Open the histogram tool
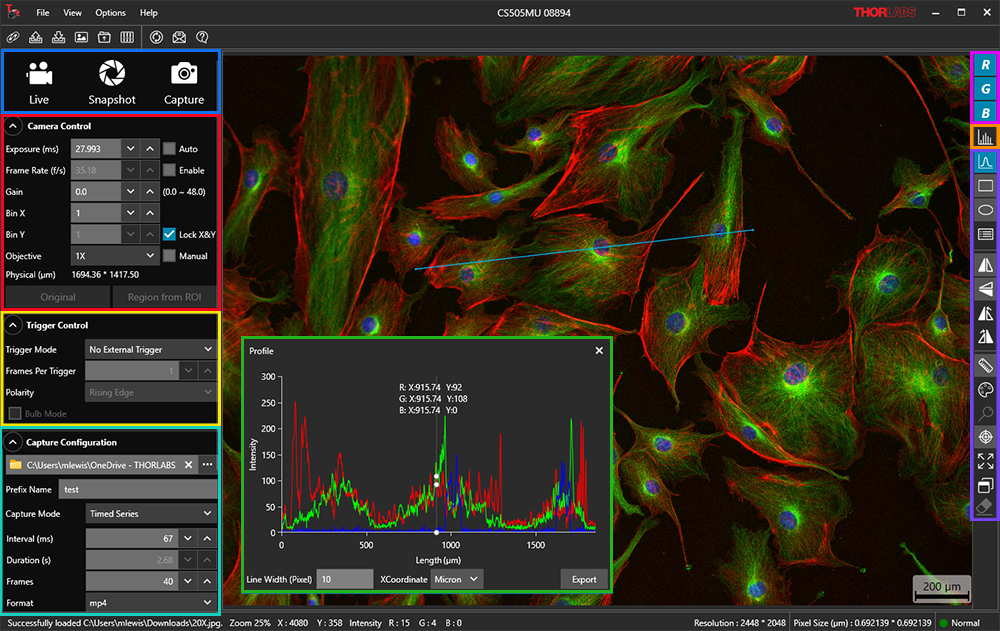 (985, 137)
